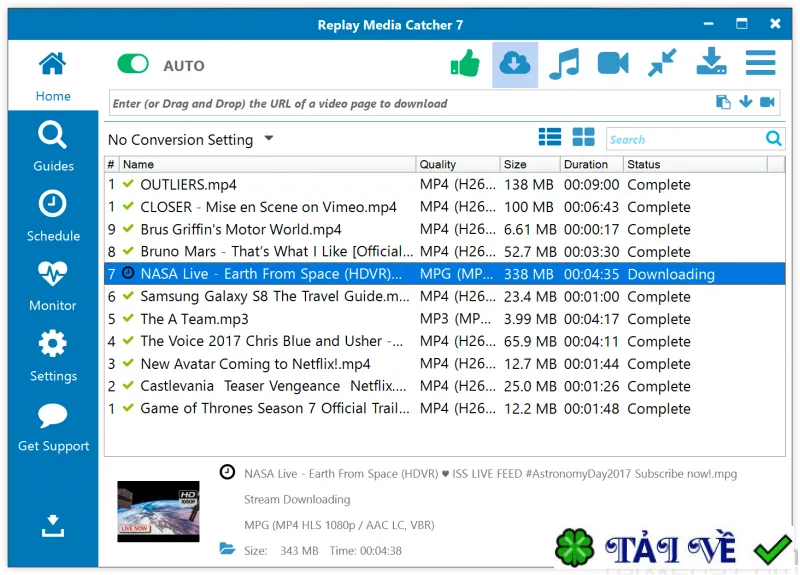This screenshot has width=800, height=575.
Task: Click the URL entry field
Action: click(x=411, y=104)
